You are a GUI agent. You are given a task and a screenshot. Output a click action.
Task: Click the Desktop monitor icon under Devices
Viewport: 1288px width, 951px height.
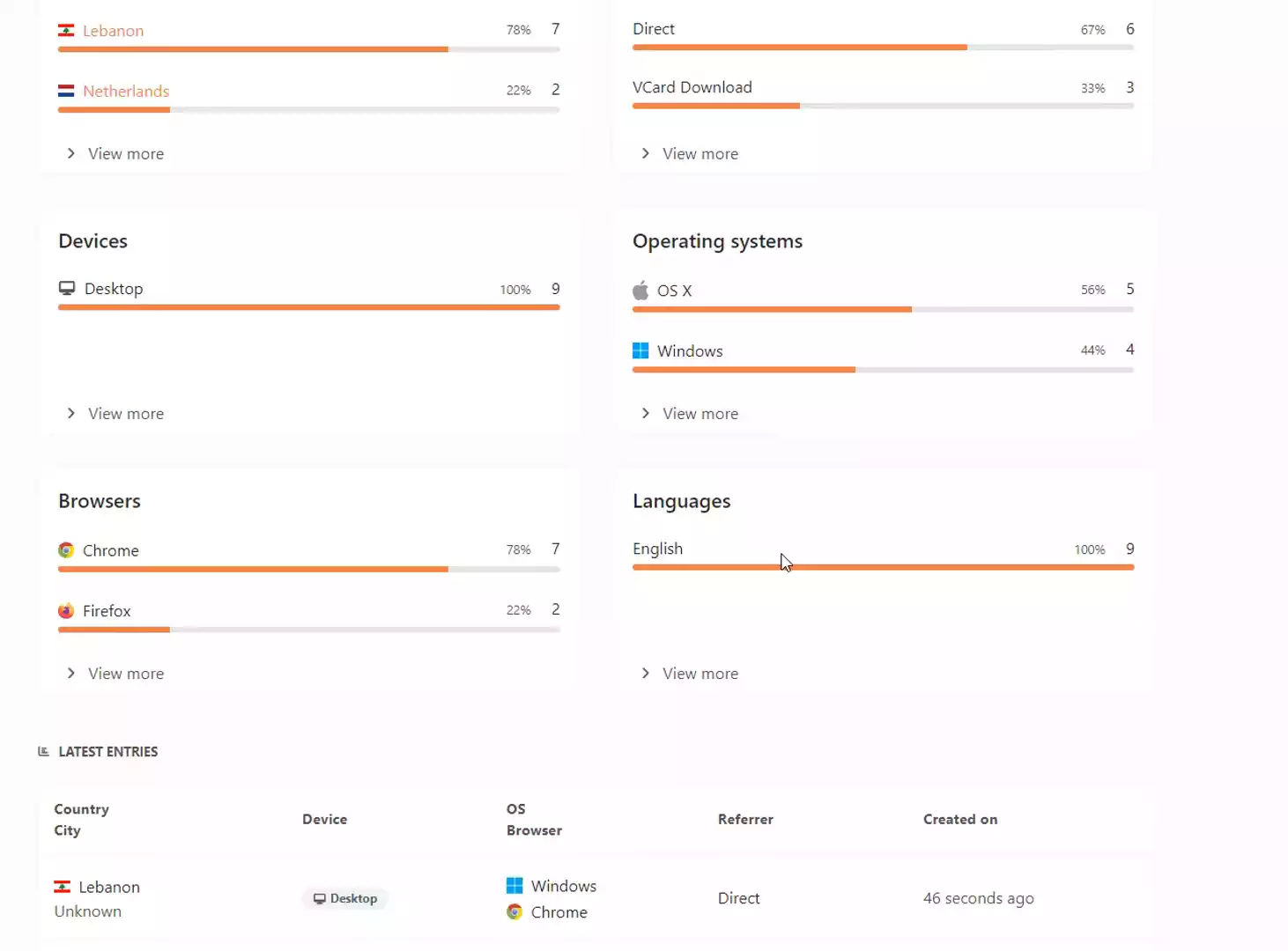click(x=67, y=288)
